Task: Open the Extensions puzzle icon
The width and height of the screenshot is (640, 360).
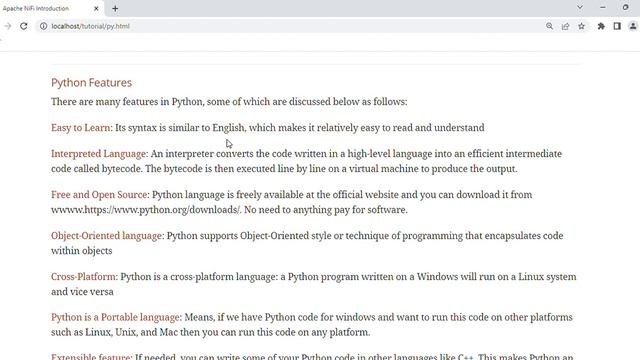Action: tap(601, 26)
